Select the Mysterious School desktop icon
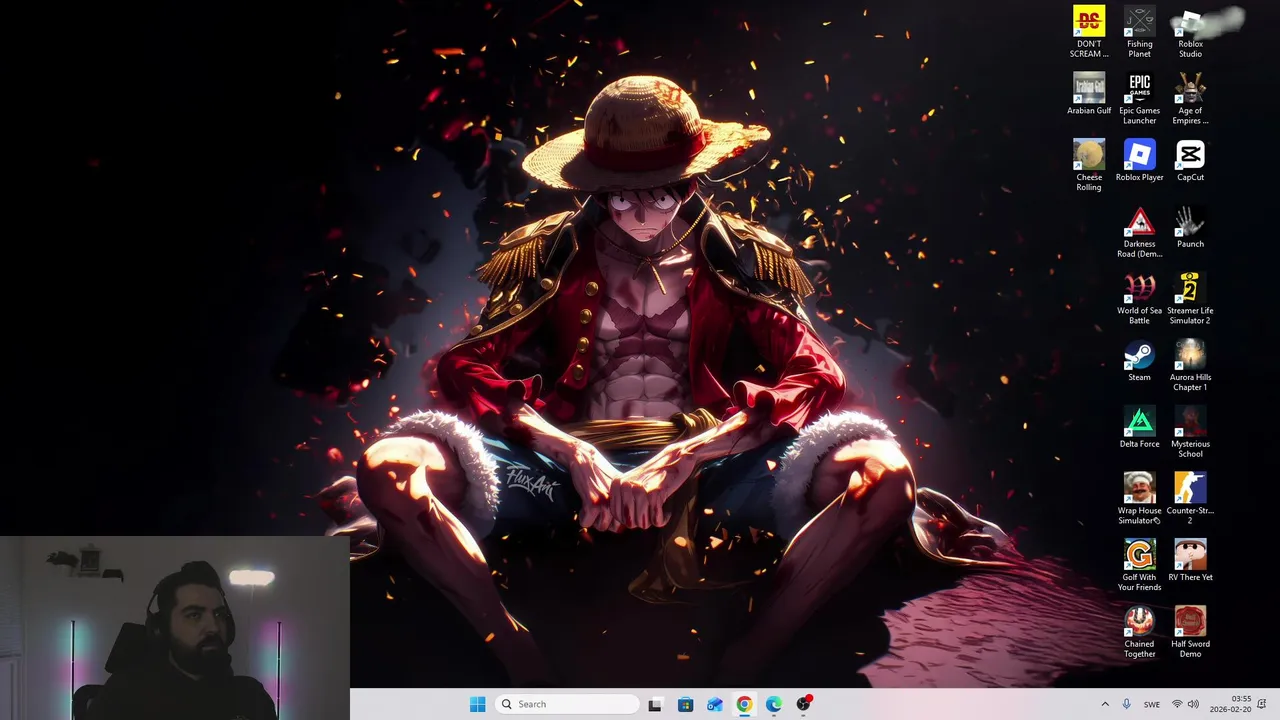1280x720 pixels. coord(1190,432)
